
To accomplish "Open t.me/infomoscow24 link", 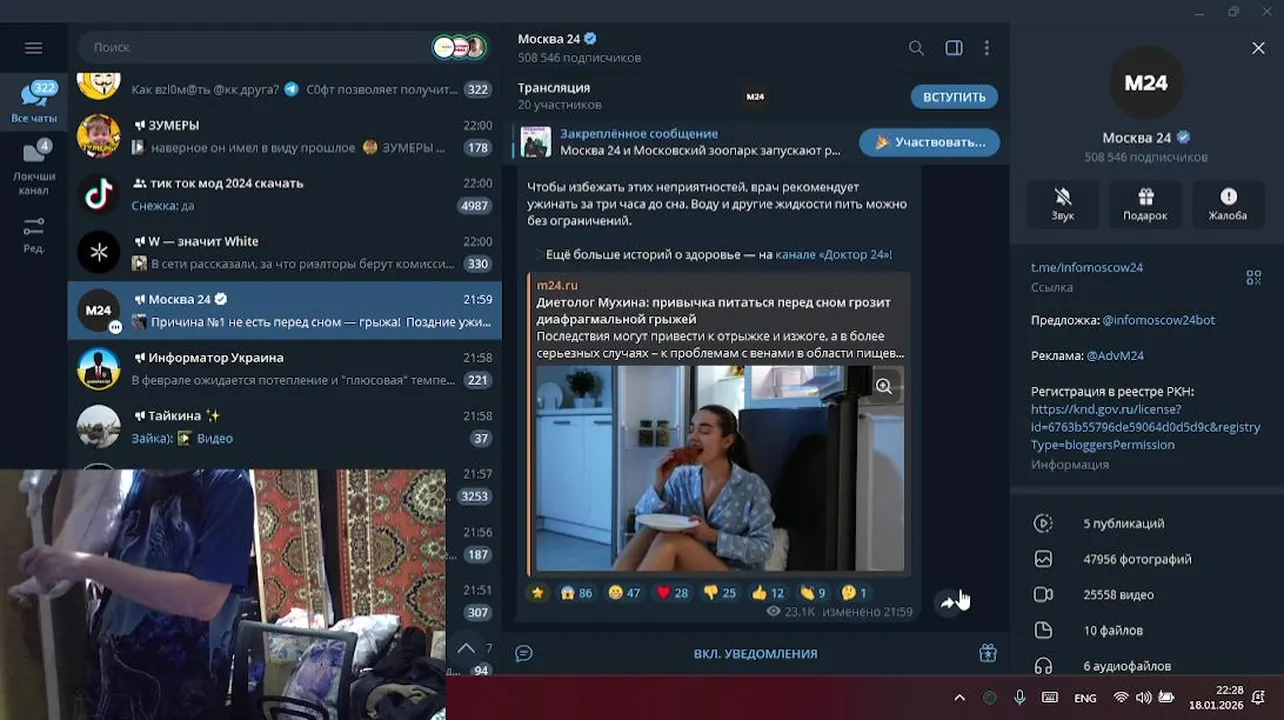I will coord(1087,267).
